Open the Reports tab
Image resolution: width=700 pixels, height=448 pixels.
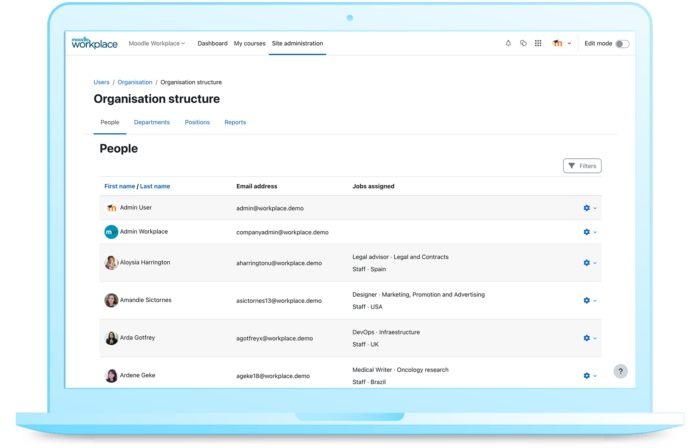[x=235, y=122]
